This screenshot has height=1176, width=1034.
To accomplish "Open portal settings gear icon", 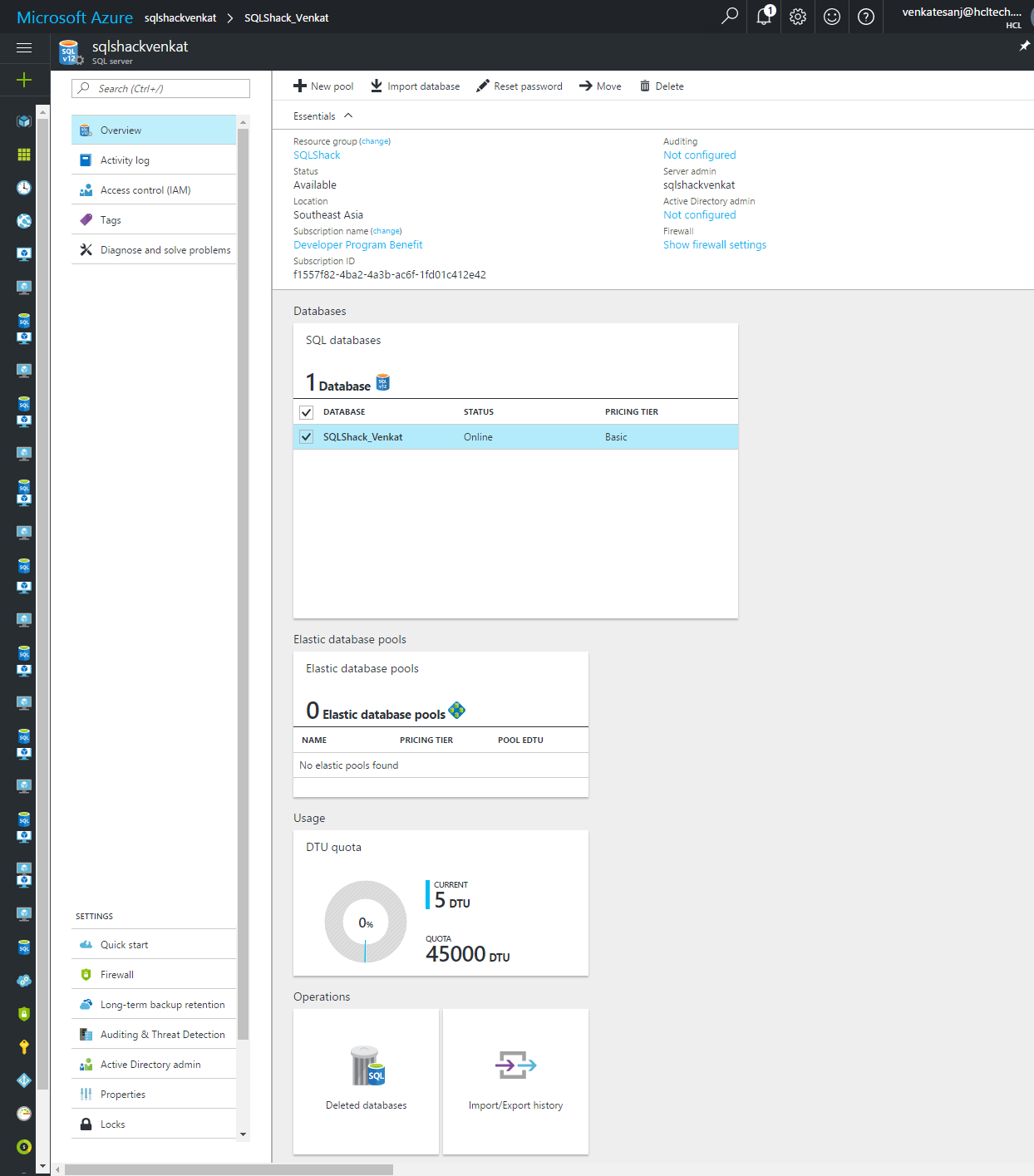I will pyautogui.click(x=798, y=17).
